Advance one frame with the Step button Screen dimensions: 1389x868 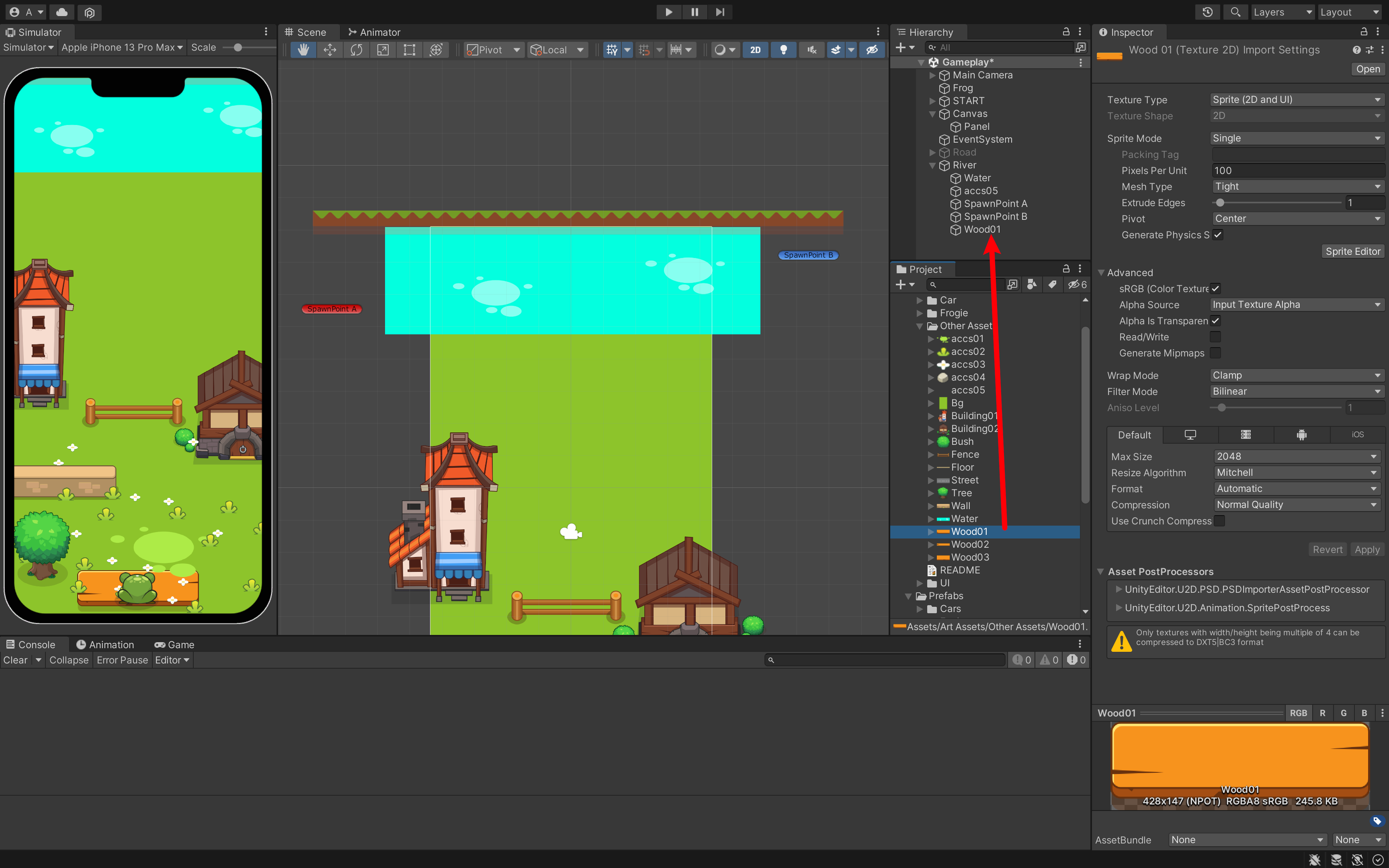[720, 12]
